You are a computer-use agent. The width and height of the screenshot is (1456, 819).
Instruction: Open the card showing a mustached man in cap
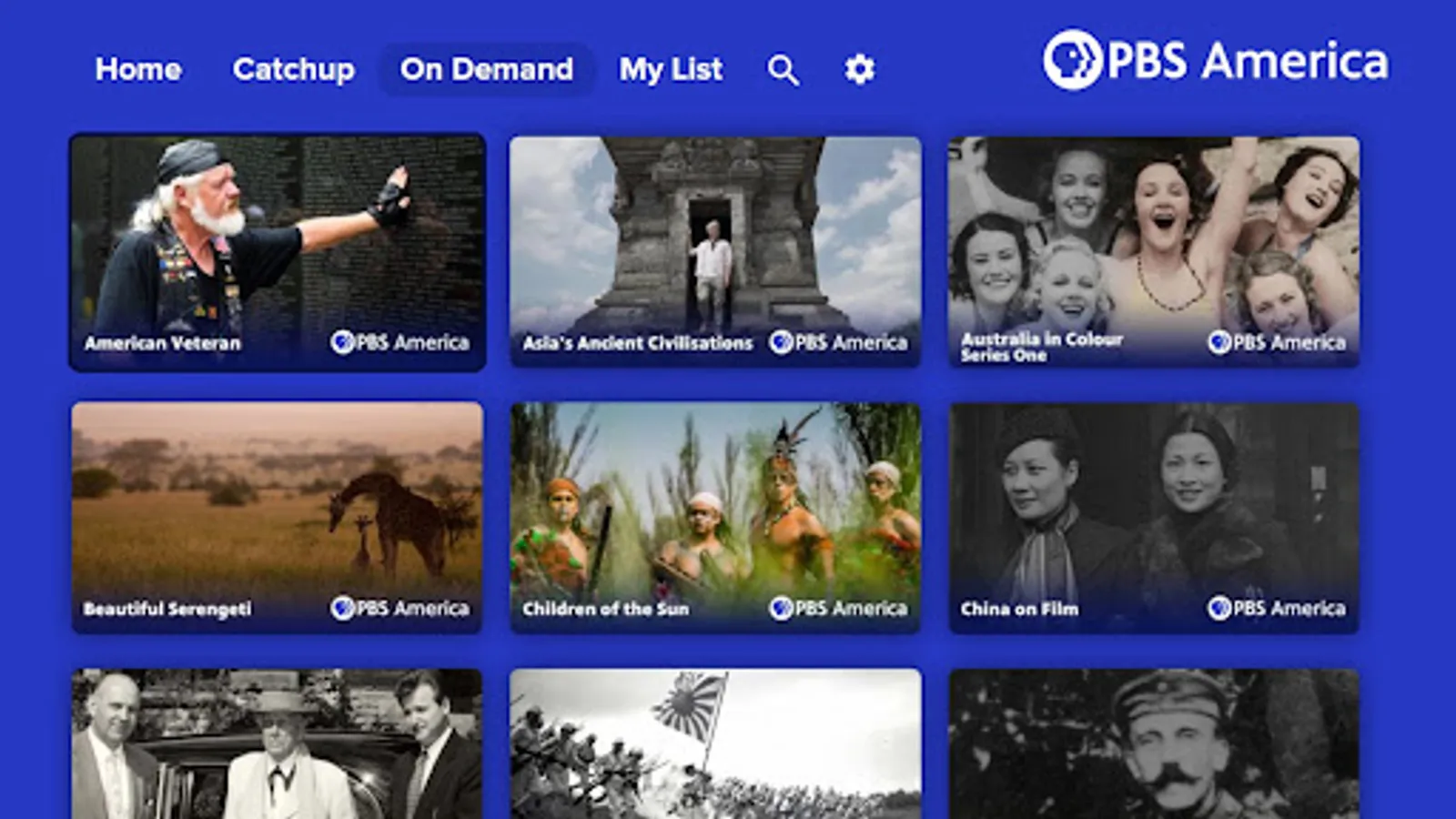tap(1154, 743)
